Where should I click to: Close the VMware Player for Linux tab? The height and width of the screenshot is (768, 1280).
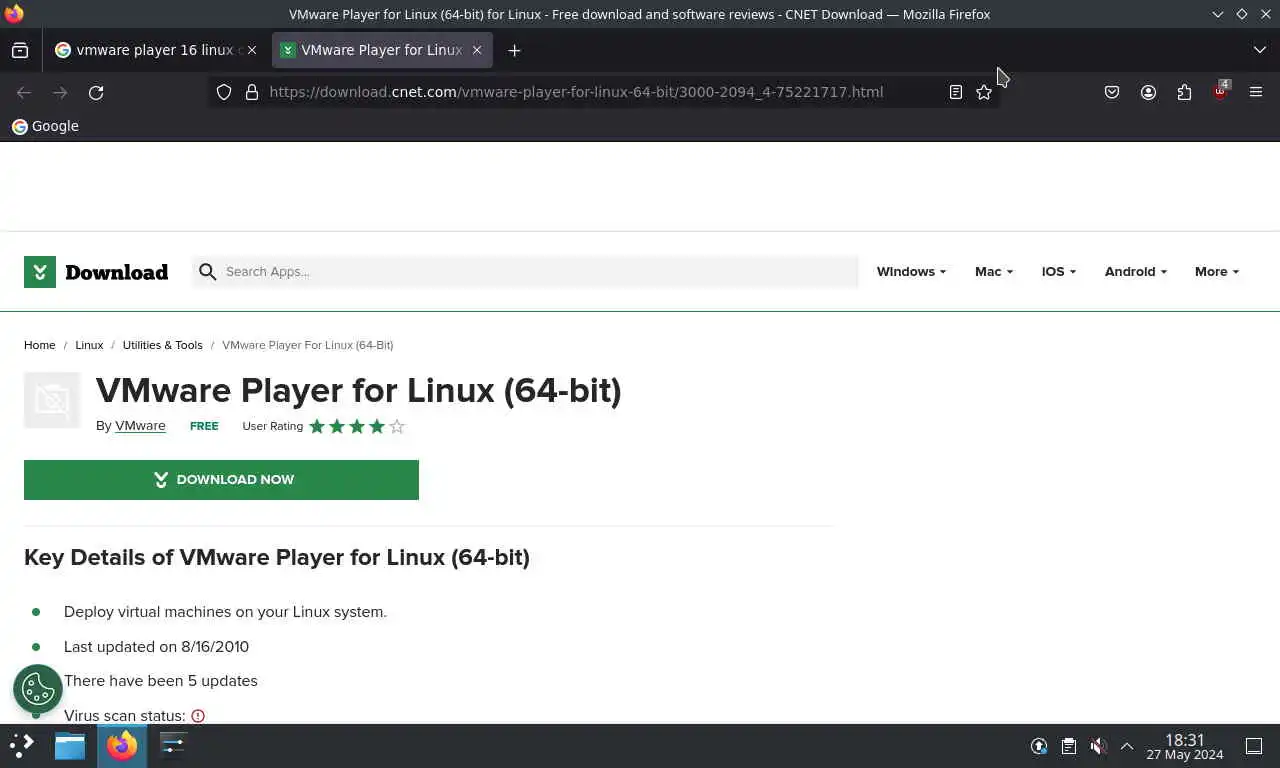(x=477, y=50)
